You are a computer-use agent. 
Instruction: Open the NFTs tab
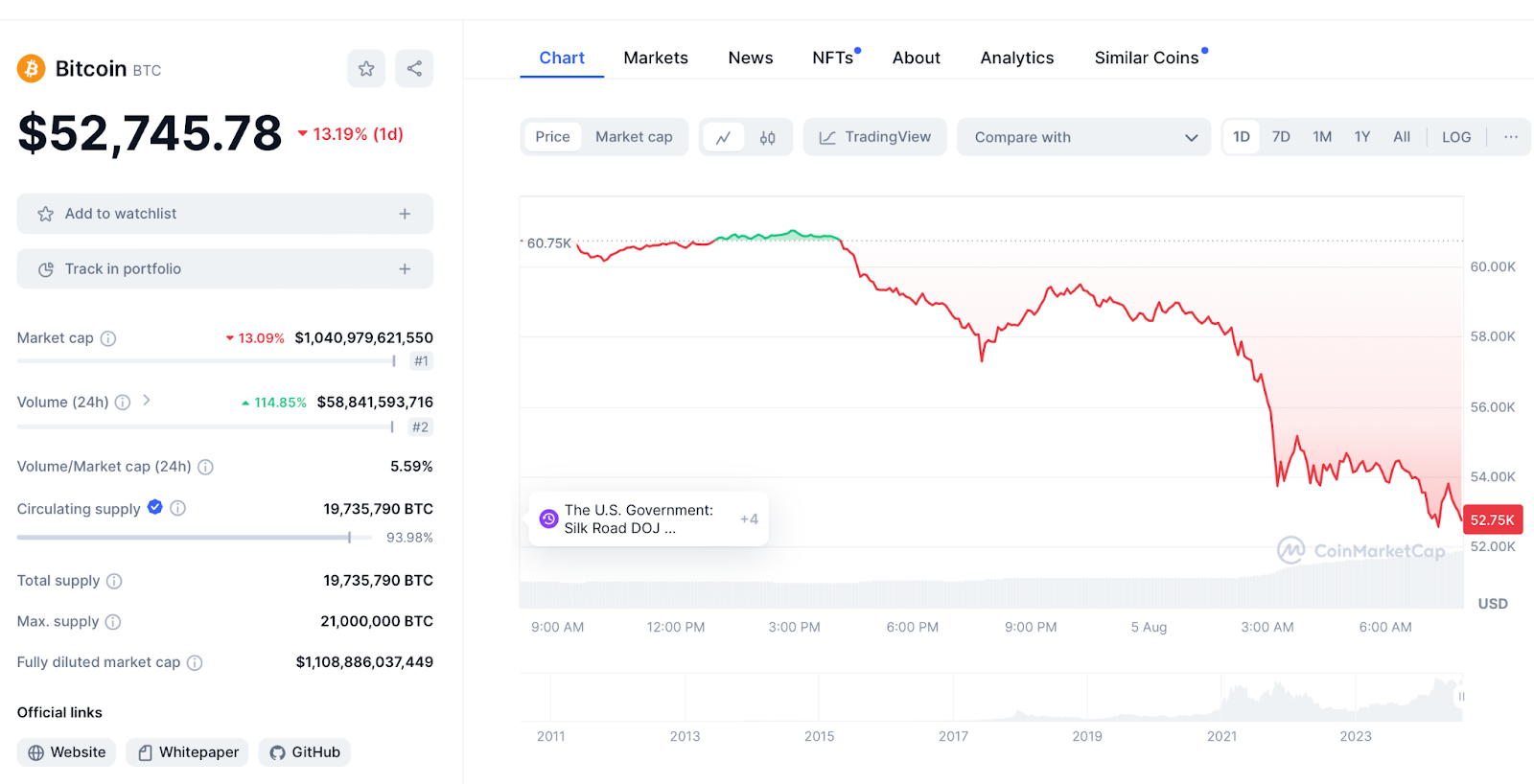(x=834, y=58)
